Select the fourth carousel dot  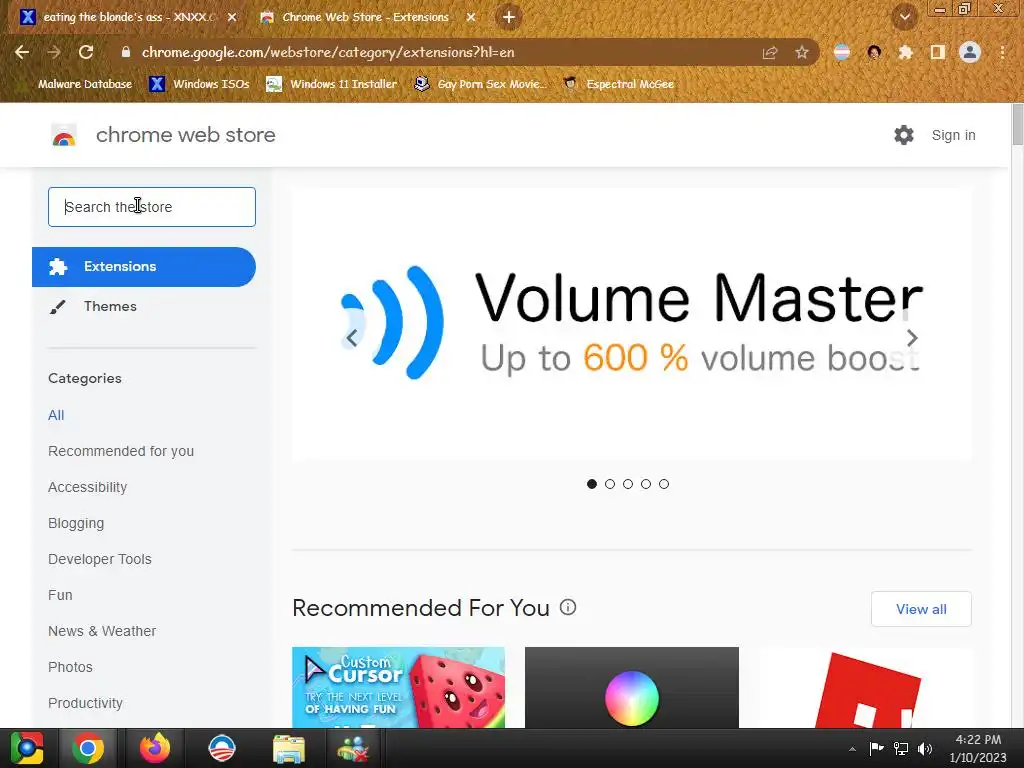(x=646, y=484)
